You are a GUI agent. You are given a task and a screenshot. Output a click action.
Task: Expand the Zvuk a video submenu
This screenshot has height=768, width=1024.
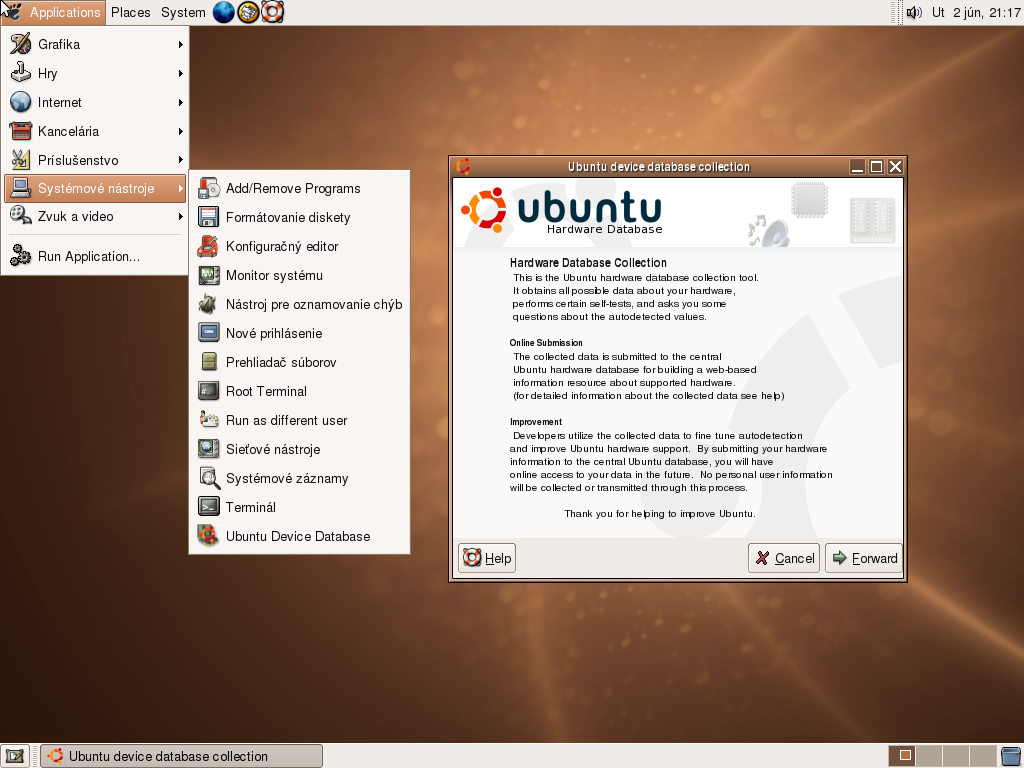(96, 217)
